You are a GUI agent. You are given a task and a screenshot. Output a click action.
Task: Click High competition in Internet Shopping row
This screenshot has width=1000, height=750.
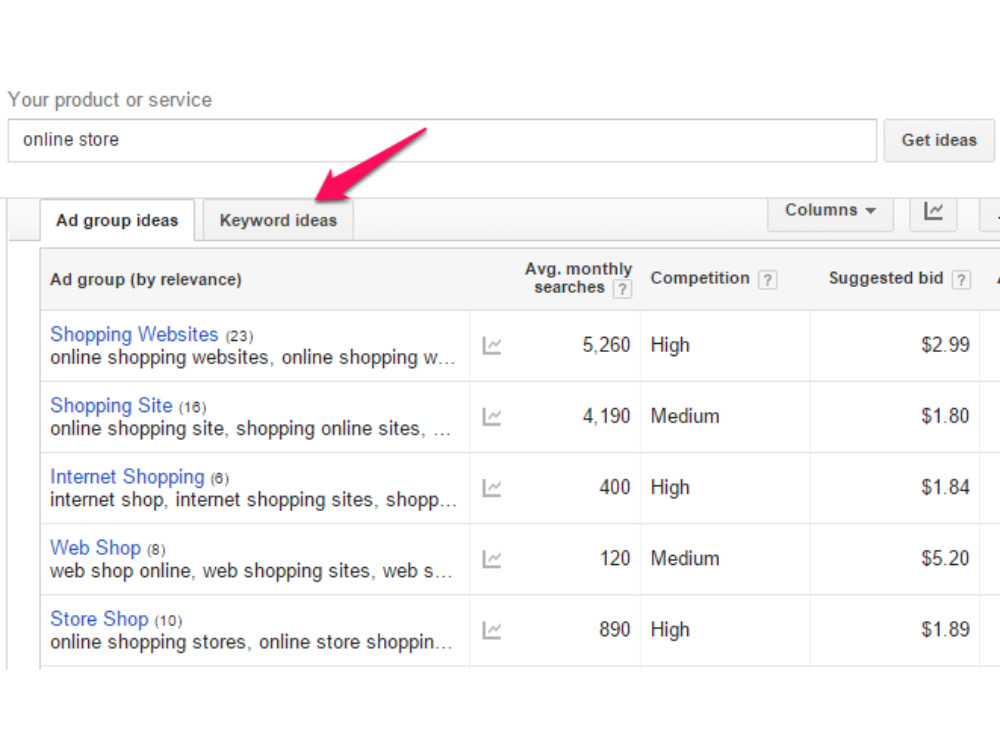point(670,487)
